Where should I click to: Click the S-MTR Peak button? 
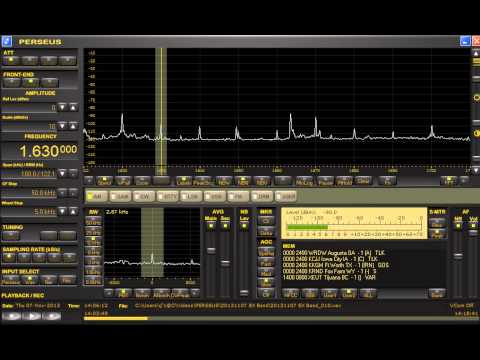(437, 234)
